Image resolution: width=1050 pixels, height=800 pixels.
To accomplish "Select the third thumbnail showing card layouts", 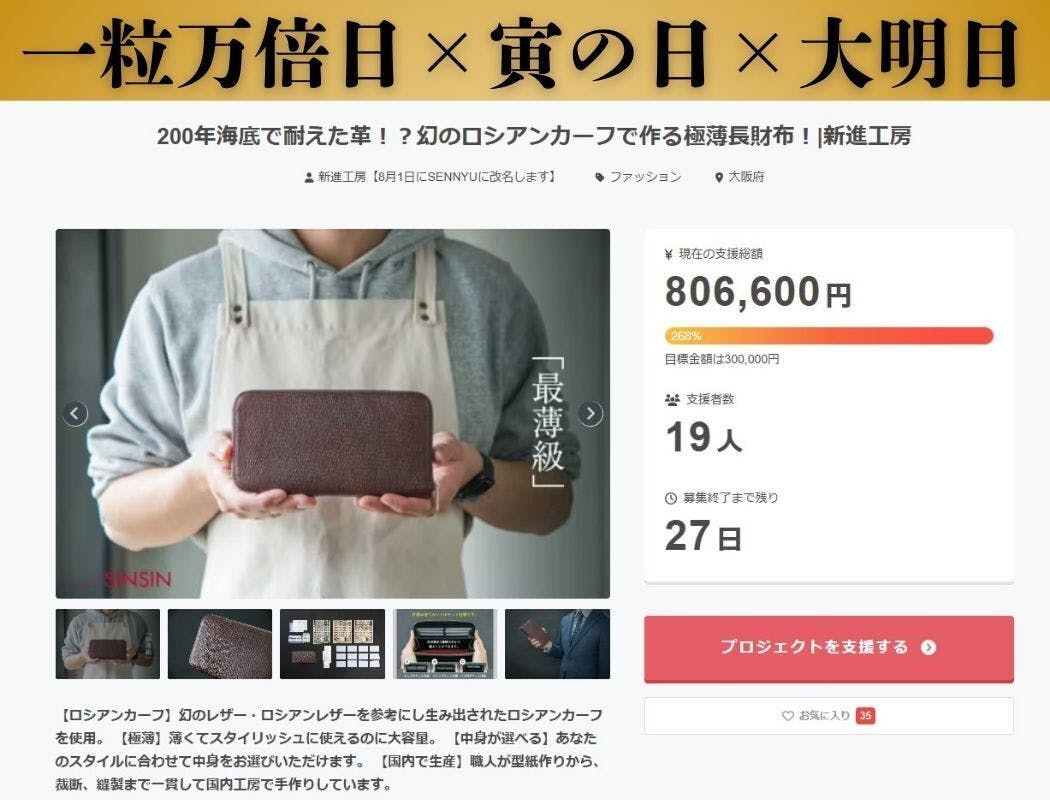I will pyautogui.click(x=332, y=644).
